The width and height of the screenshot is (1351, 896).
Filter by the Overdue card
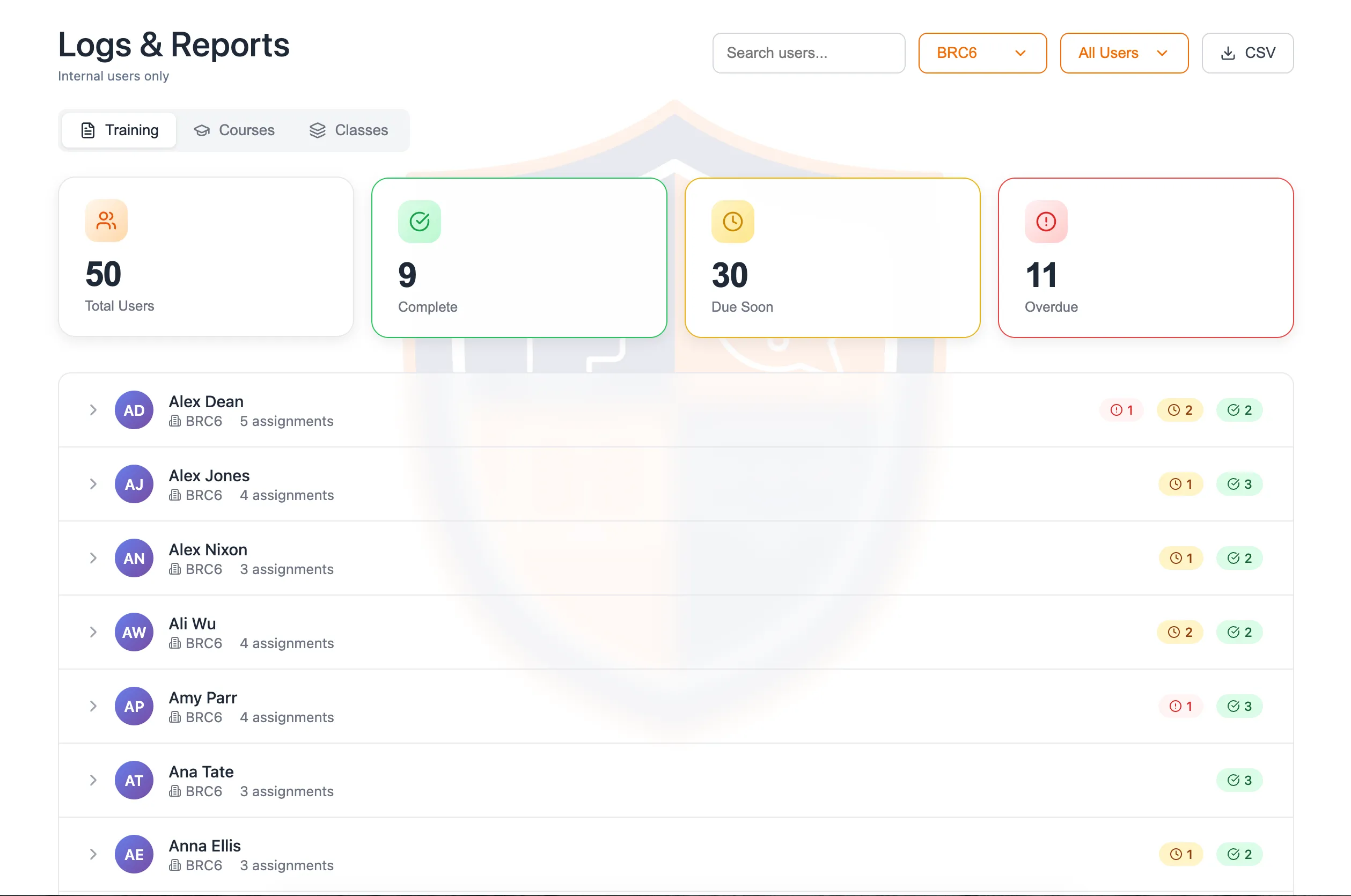tap(1146, 258)
